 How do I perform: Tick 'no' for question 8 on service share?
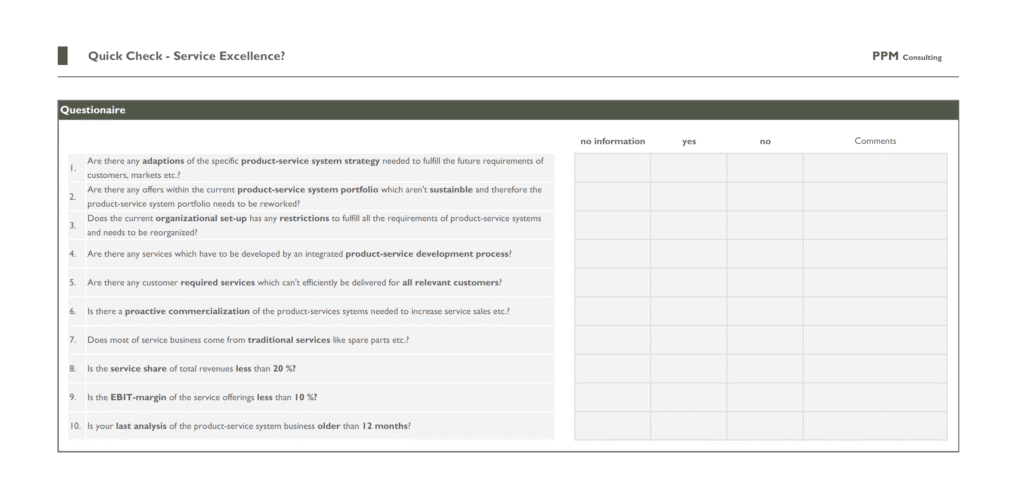pos(764,369)
